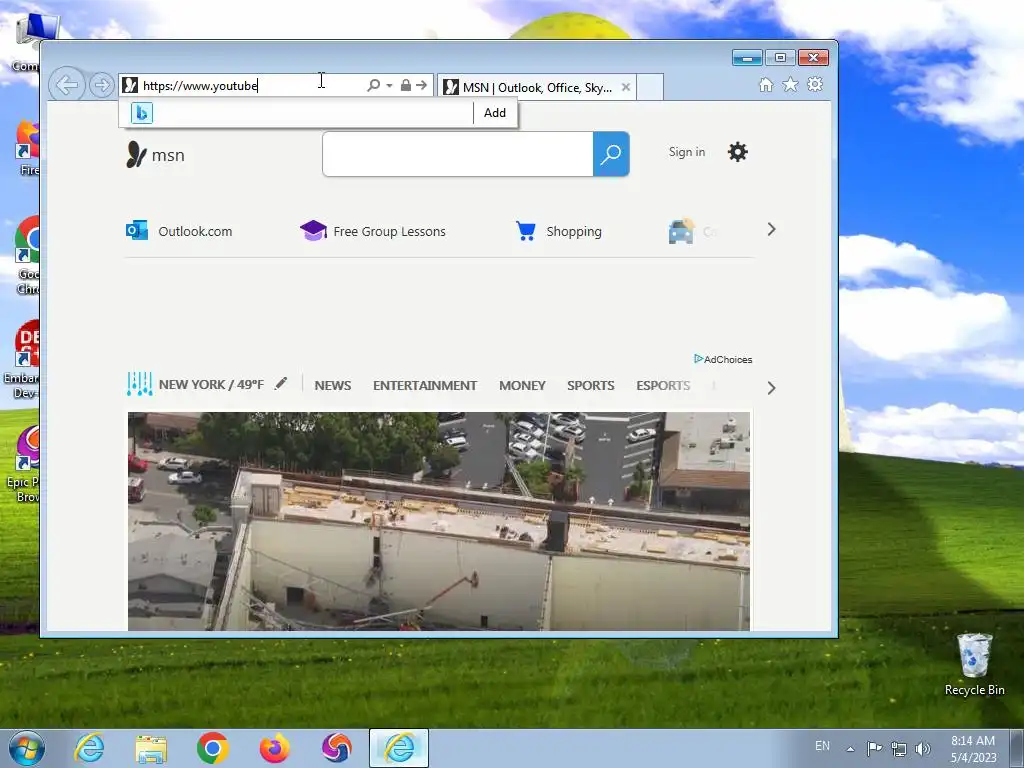Image resolution: width=1024 pixels, height=768 pixels.
Task: Open the IE Tools gear menu
Action: (815, 84)
